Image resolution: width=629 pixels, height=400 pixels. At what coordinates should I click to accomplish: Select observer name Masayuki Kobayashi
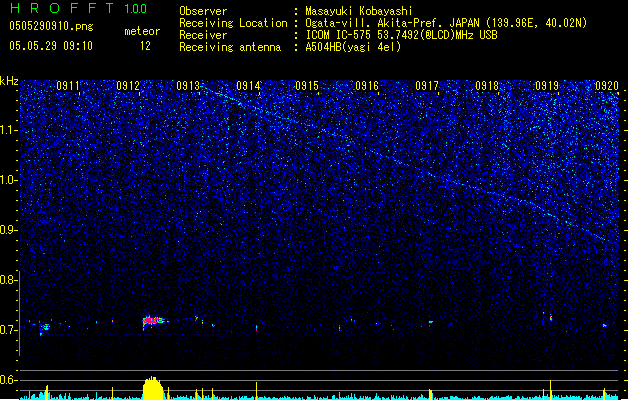(359, 11)
